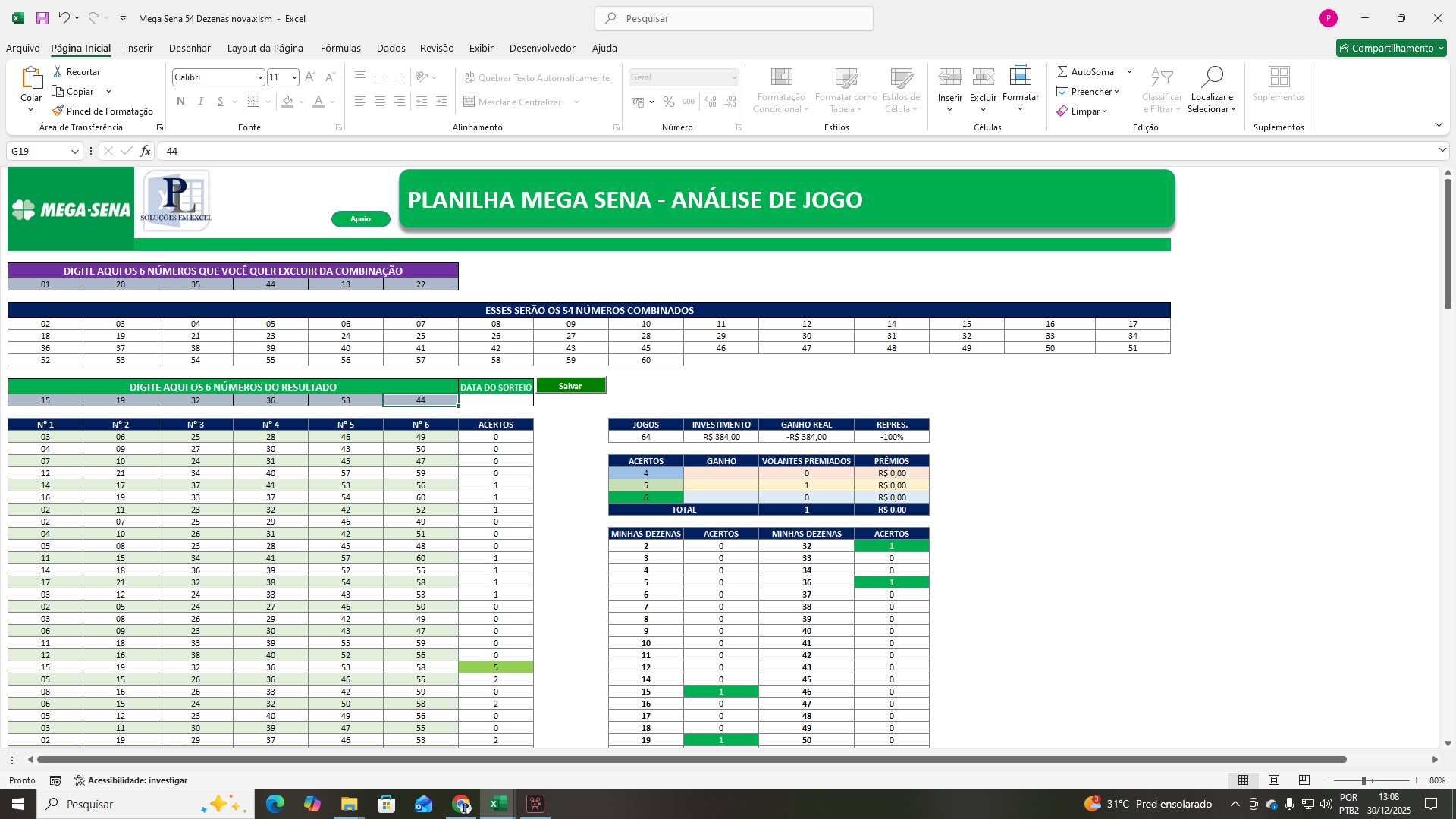This screenshot has width=1456, height=819.
Task: Click the Format Painter brush icon
Action: pyautogui.click(x=58, y=111)
